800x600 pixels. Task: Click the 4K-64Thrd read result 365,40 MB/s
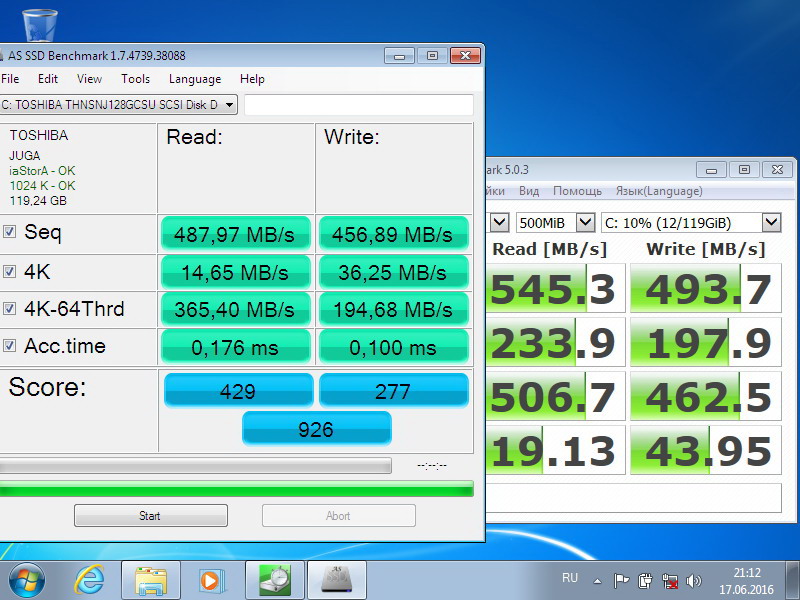pos(235,309)
